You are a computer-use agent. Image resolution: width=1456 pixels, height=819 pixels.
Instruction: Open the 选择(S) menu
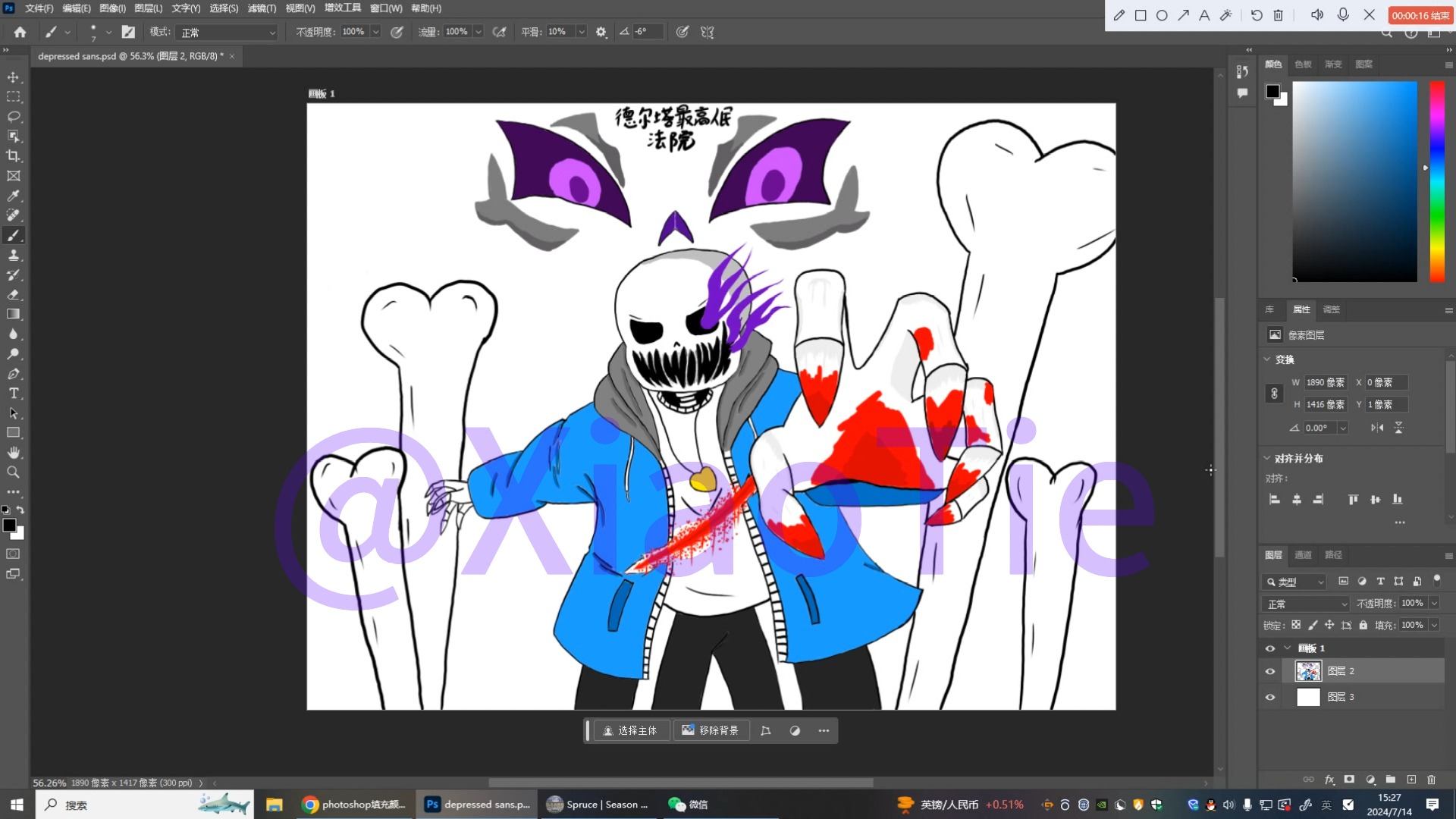pyautogui.click(x=224, y=8)
